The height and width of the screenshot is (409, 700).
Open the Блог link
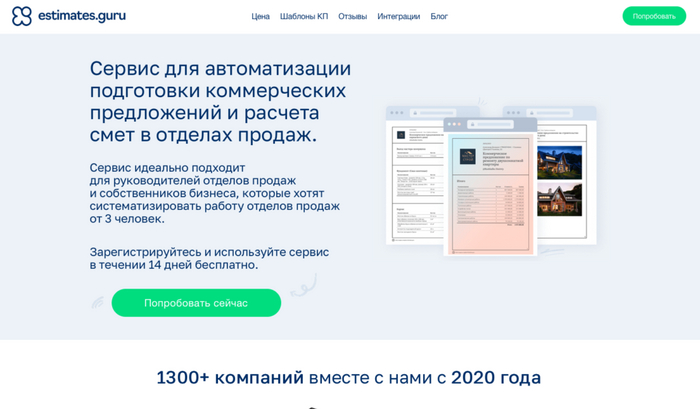click(x=439, y=17)
